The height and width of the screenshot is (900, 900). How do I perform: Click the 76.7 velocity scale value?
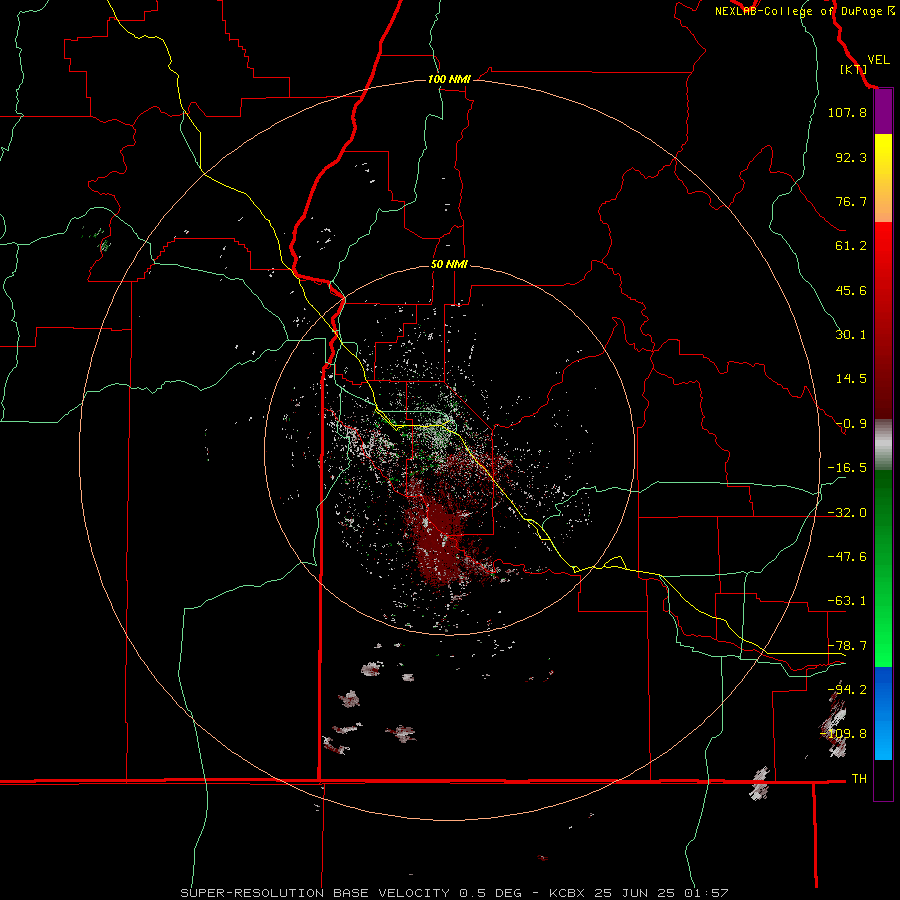click(851, 201)
